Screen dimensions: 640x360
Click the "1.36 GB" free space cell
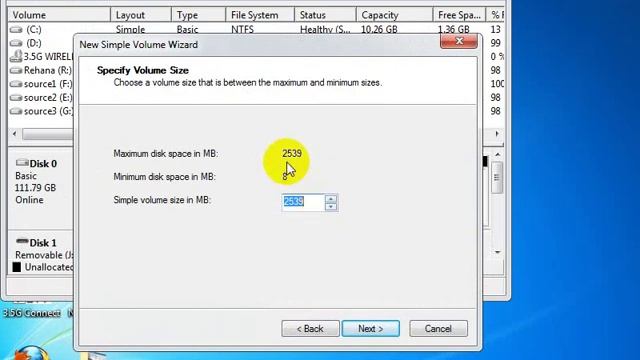pyautogui.click(x=453, y=29)
